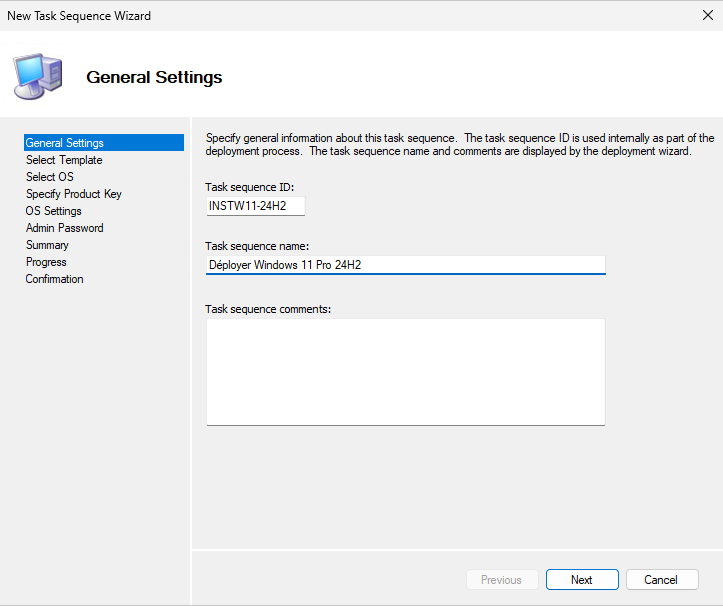
Task: Go to the Summary step
Action: point(47,245)
